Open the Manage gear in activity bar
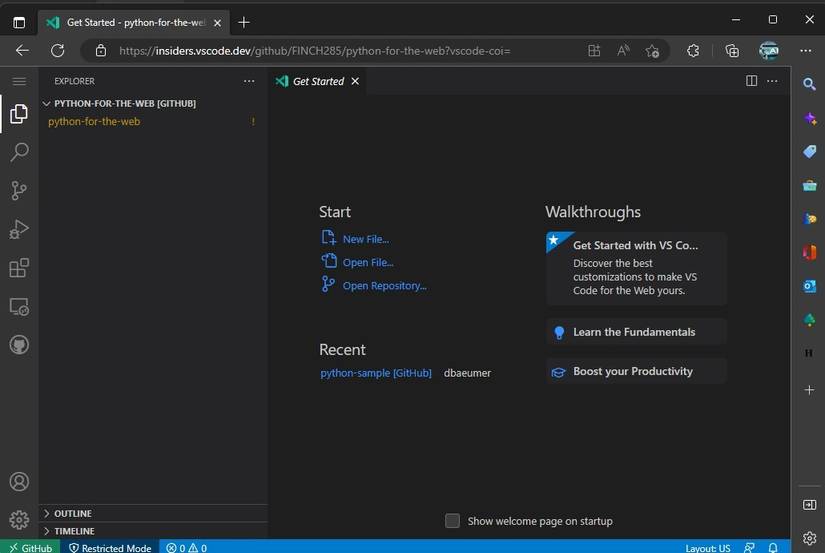The width and height of the screenshot is (825, 553). click(x=19, y=520)
